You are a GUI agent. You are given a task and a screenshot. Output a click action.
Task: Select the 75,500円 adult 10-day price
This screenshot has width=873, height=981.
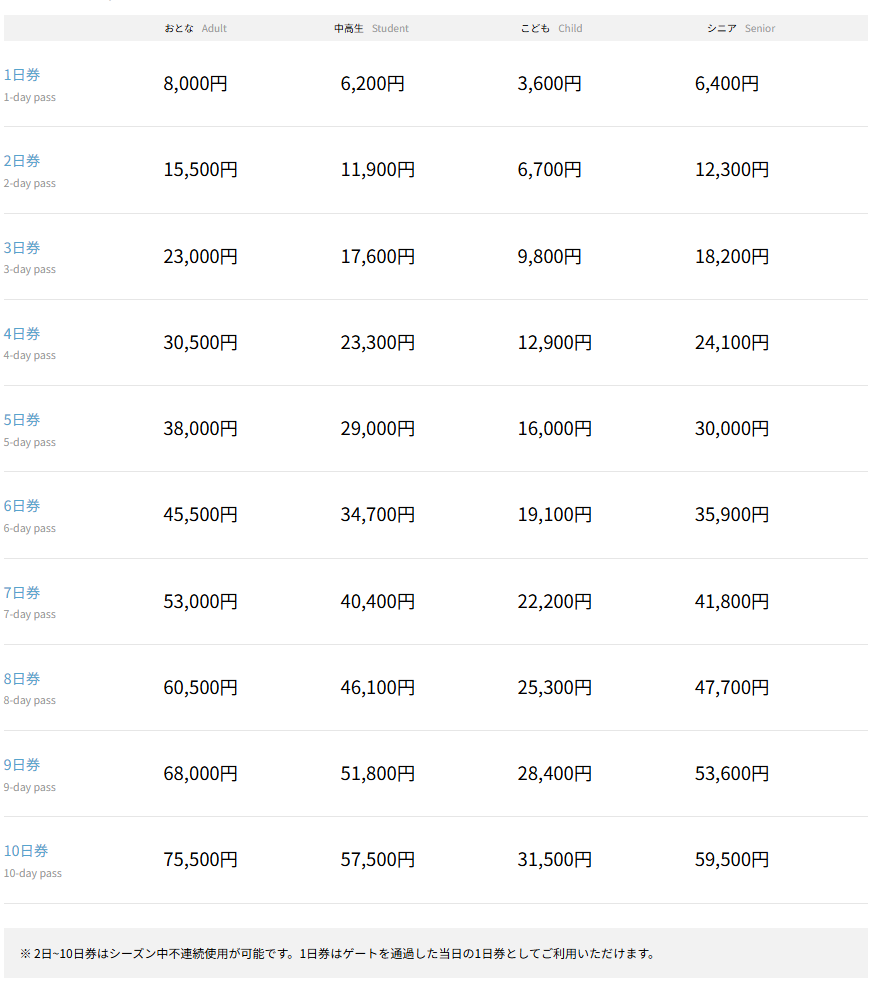pos(200,860)
